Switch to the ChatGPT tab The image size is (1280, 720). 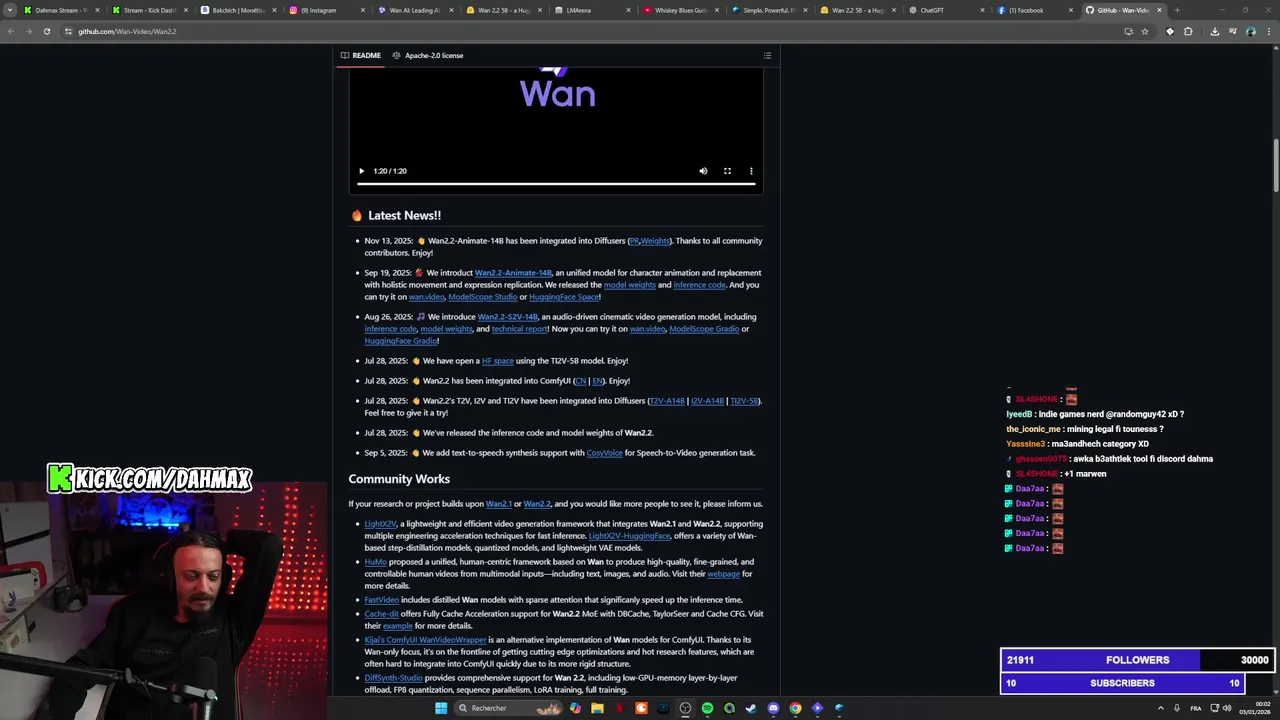[945, 10]
